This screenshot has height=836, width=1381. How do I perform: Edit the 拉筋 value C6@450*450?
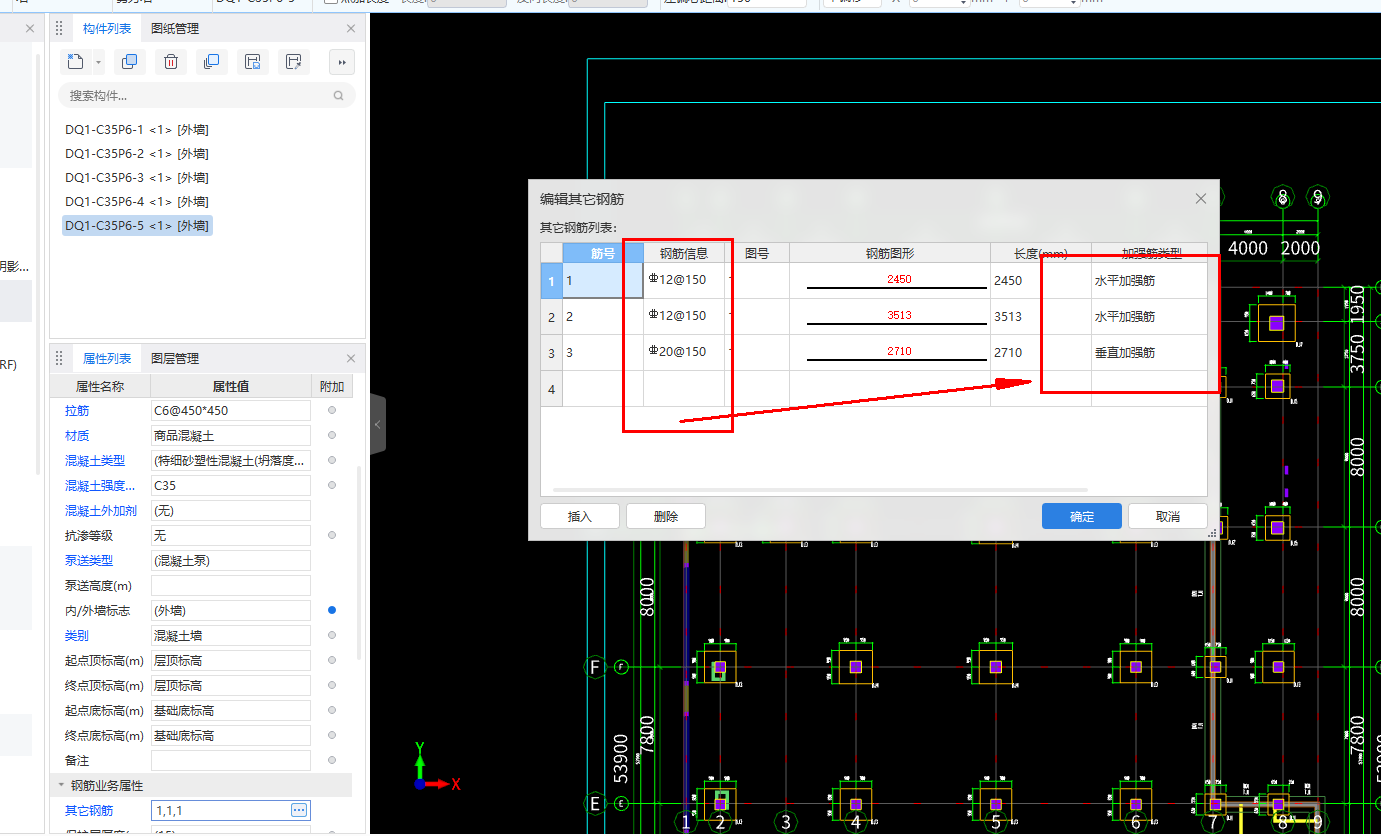point(230,410)
